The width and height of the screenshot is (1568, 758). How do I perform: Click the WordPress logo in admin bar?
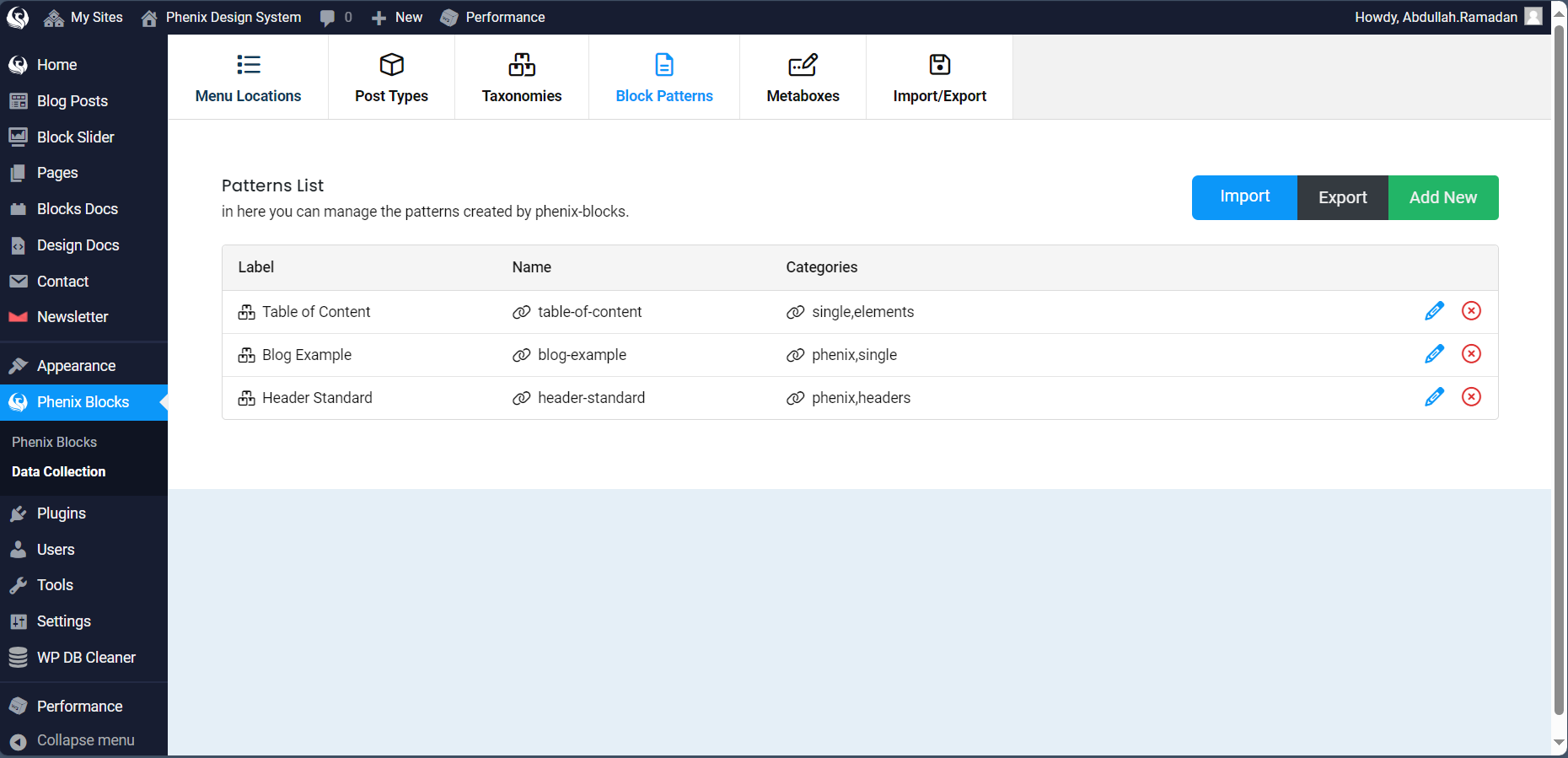point(18,17)
